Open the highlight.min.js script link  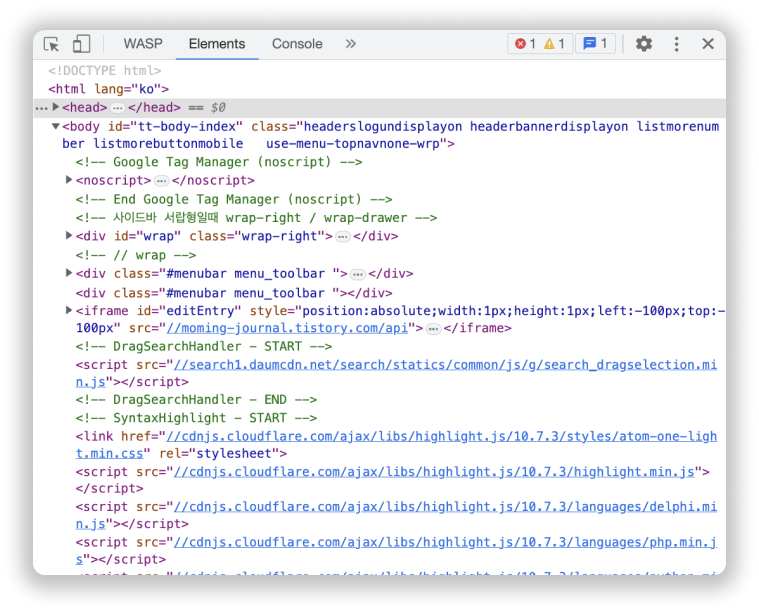(434, 472)
